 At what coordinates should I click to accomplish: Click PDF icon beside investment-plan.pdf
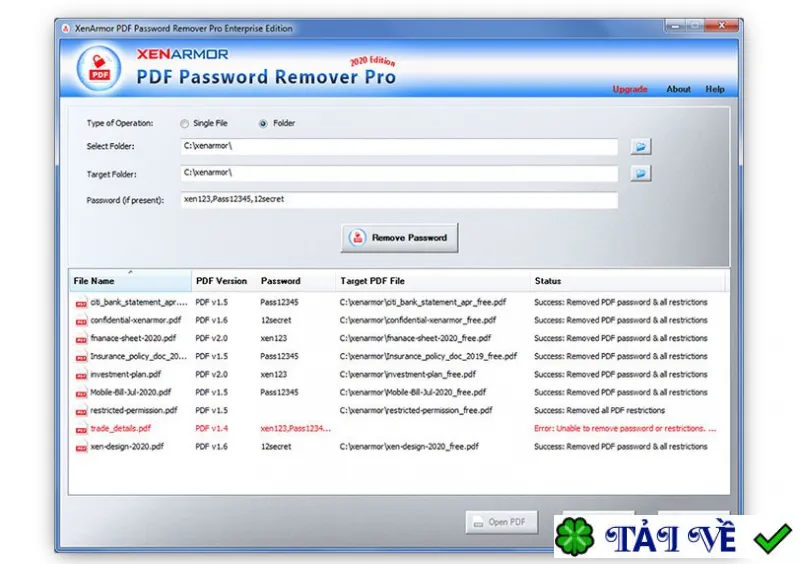81,375
